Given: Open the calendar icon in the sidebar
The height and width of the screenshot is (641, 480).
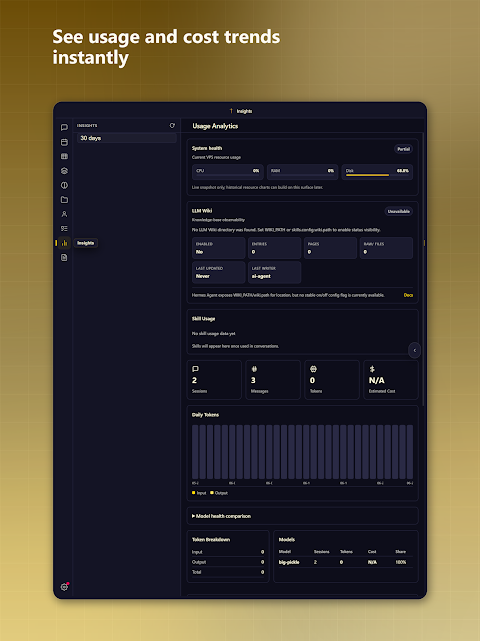Looking at the screenshot, I should pos(64,142).
